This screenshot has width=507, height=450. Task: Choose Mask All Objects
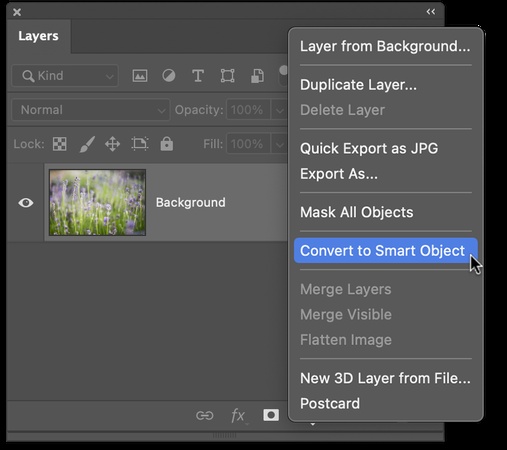(x=386, y=212)
